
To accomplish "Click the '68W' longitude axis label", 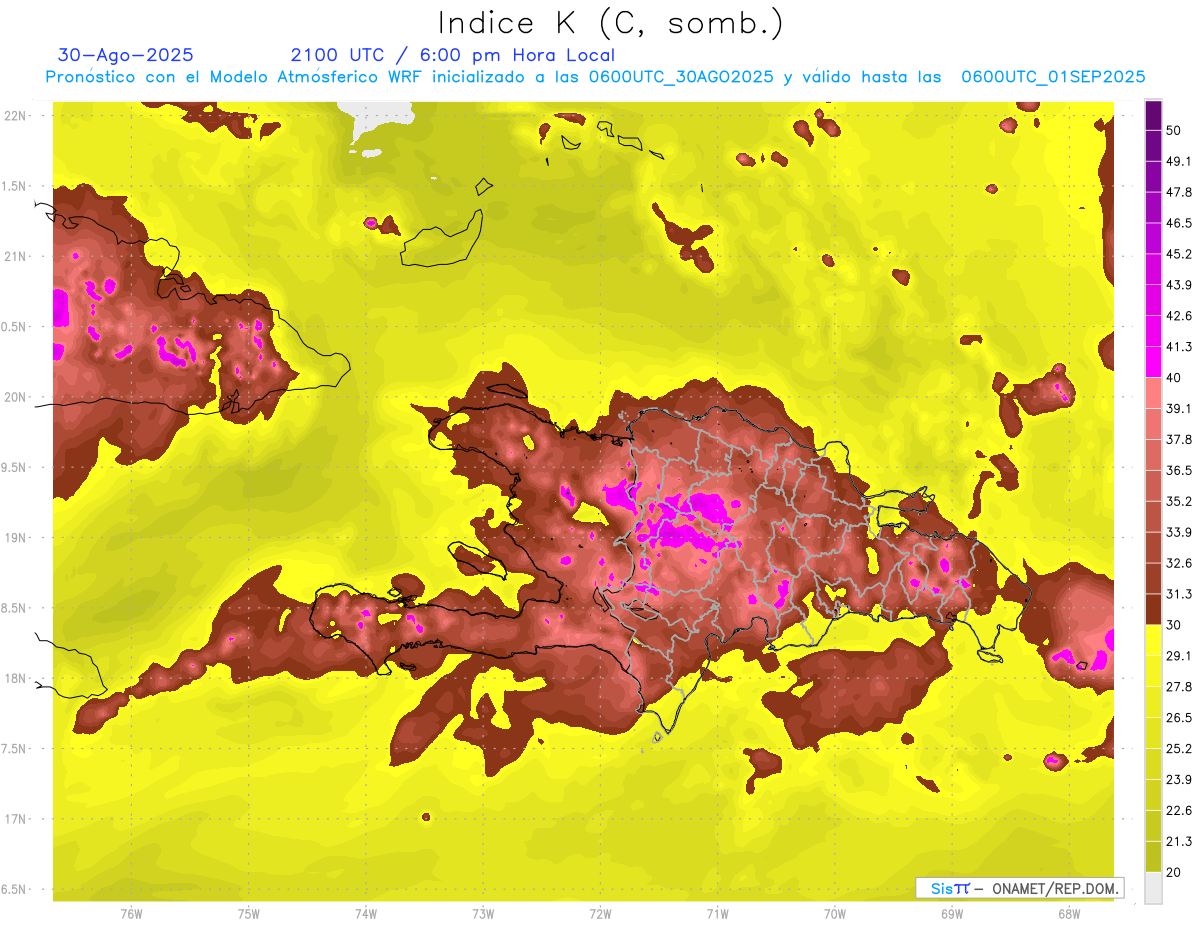I will click(1069, 914).
